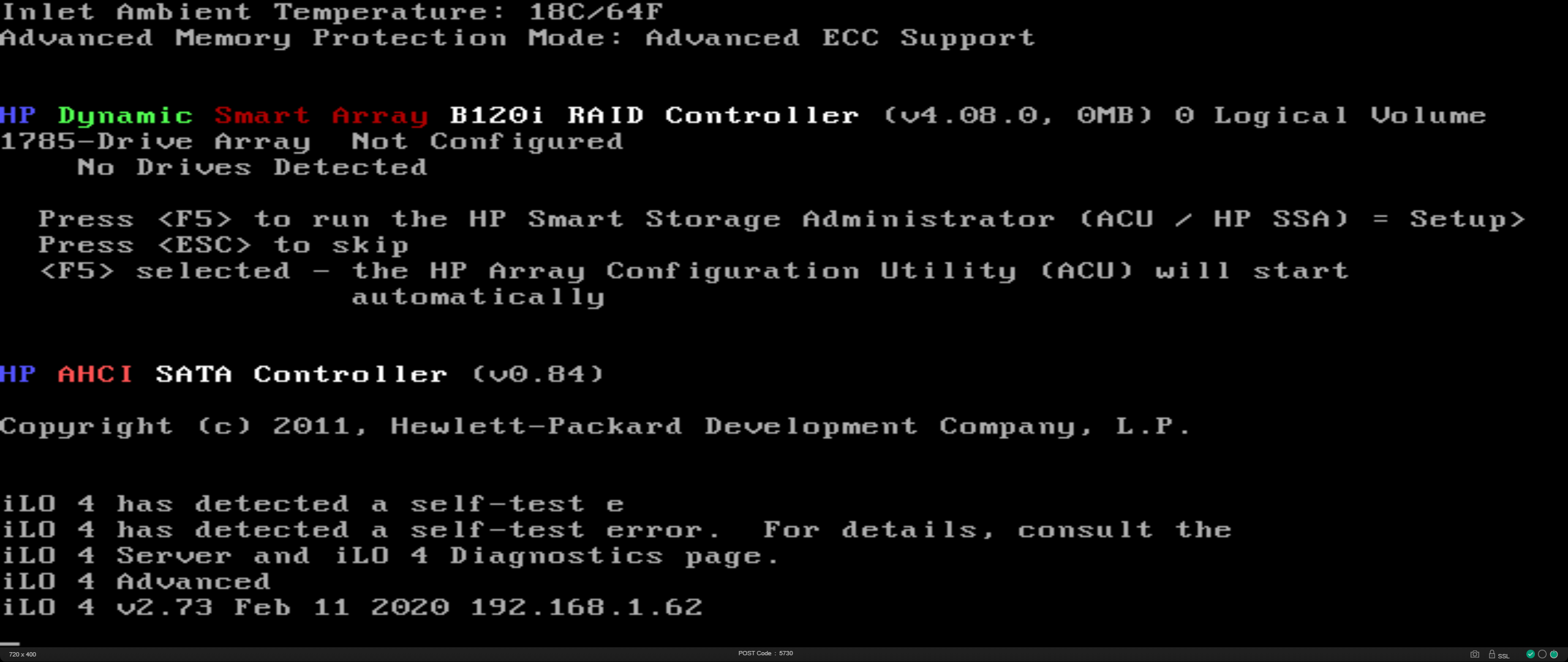
Task: Click the SSL padlock icon
Action: 1492,654
